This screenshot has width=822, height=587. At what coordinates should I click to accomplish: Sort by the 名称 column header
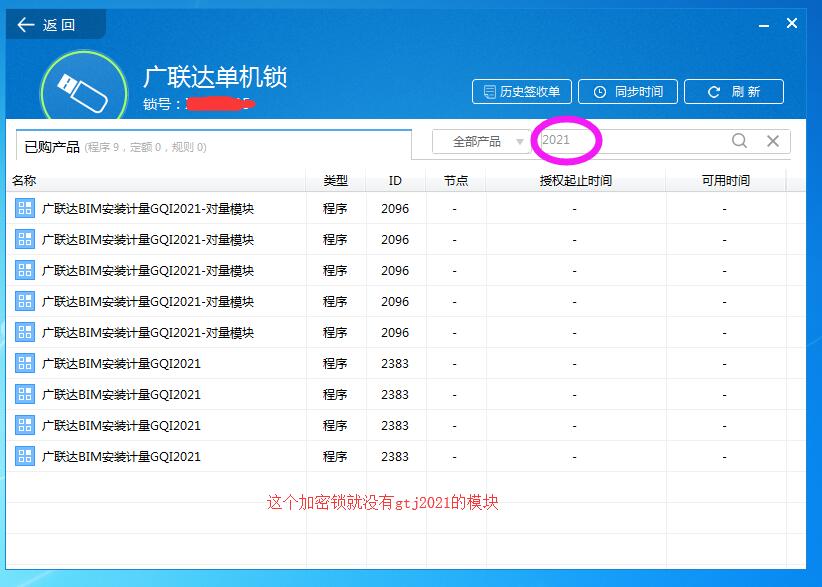point(156,181)
